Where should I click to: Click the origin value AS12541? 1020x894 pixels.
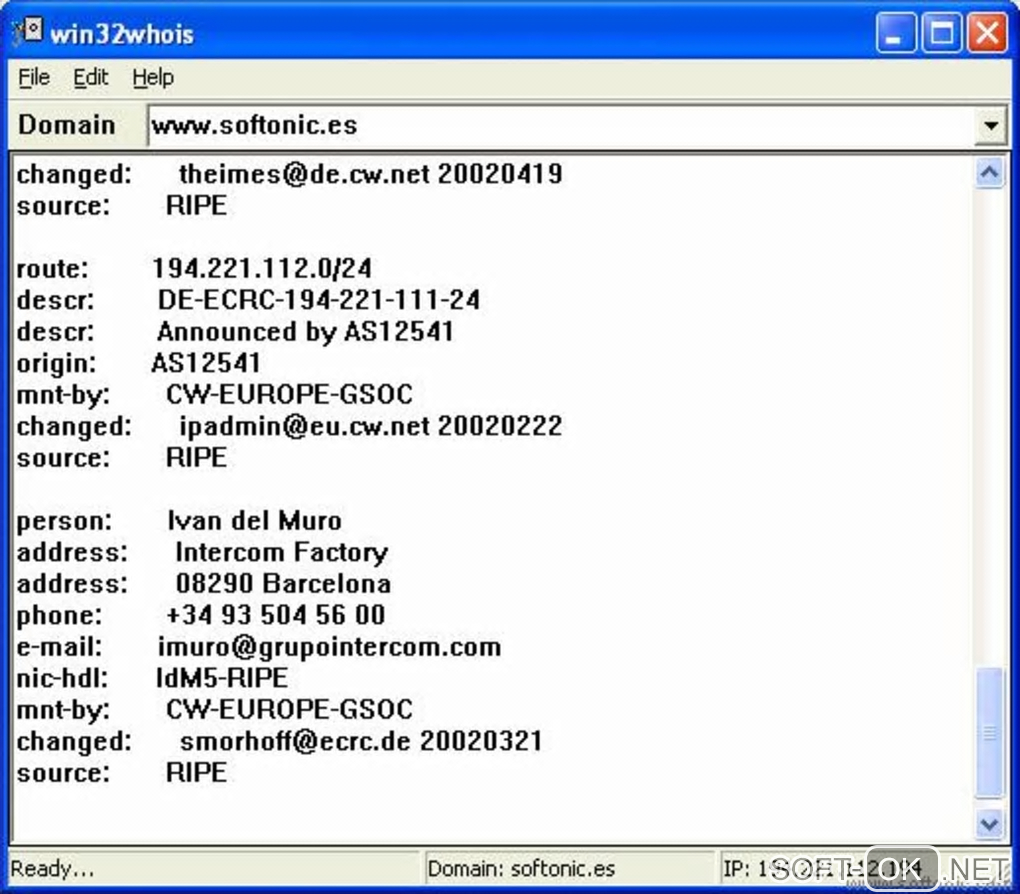(206, 363)
